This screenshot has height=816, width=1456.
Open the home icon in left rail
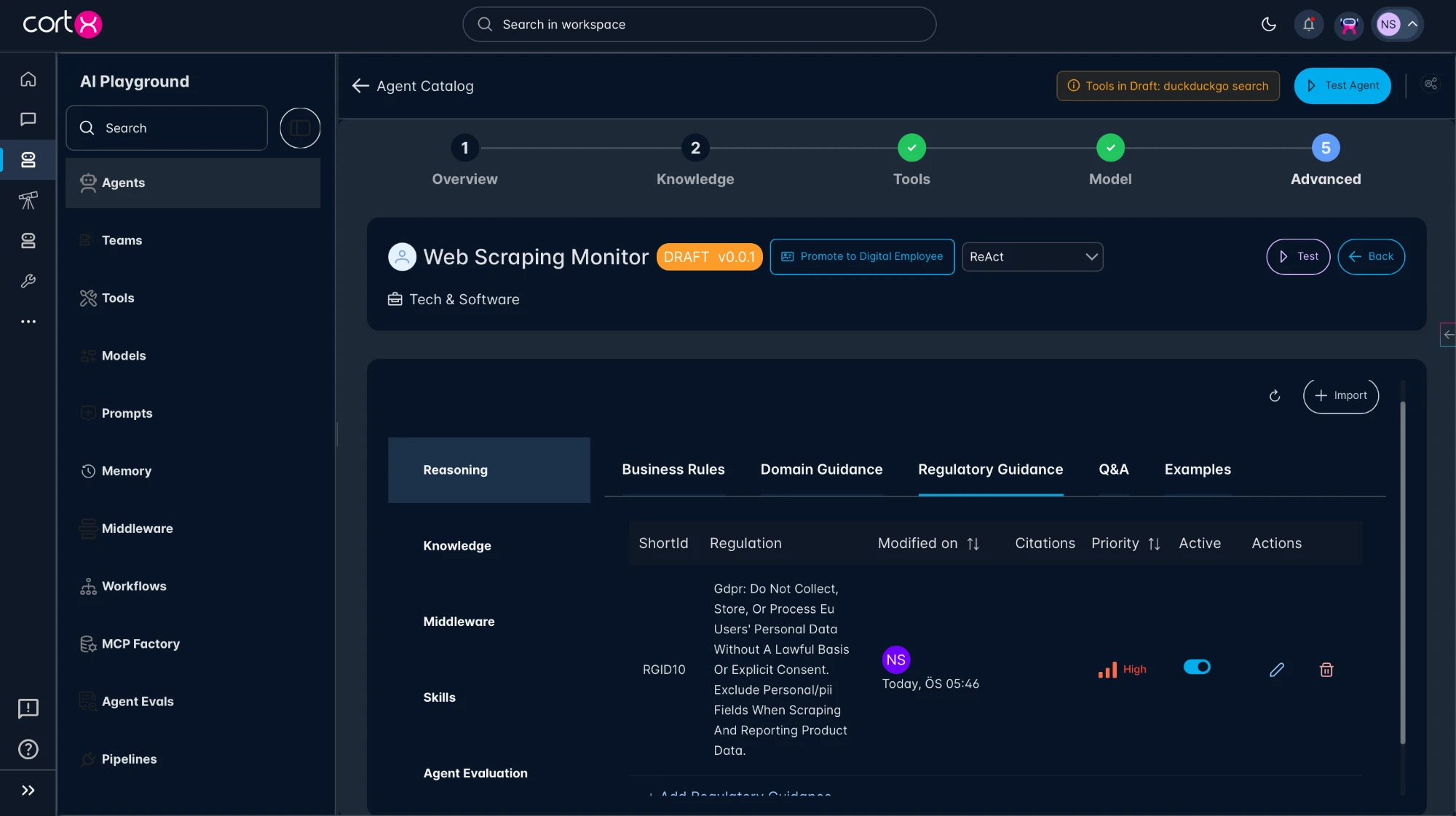tap(28, 79)
